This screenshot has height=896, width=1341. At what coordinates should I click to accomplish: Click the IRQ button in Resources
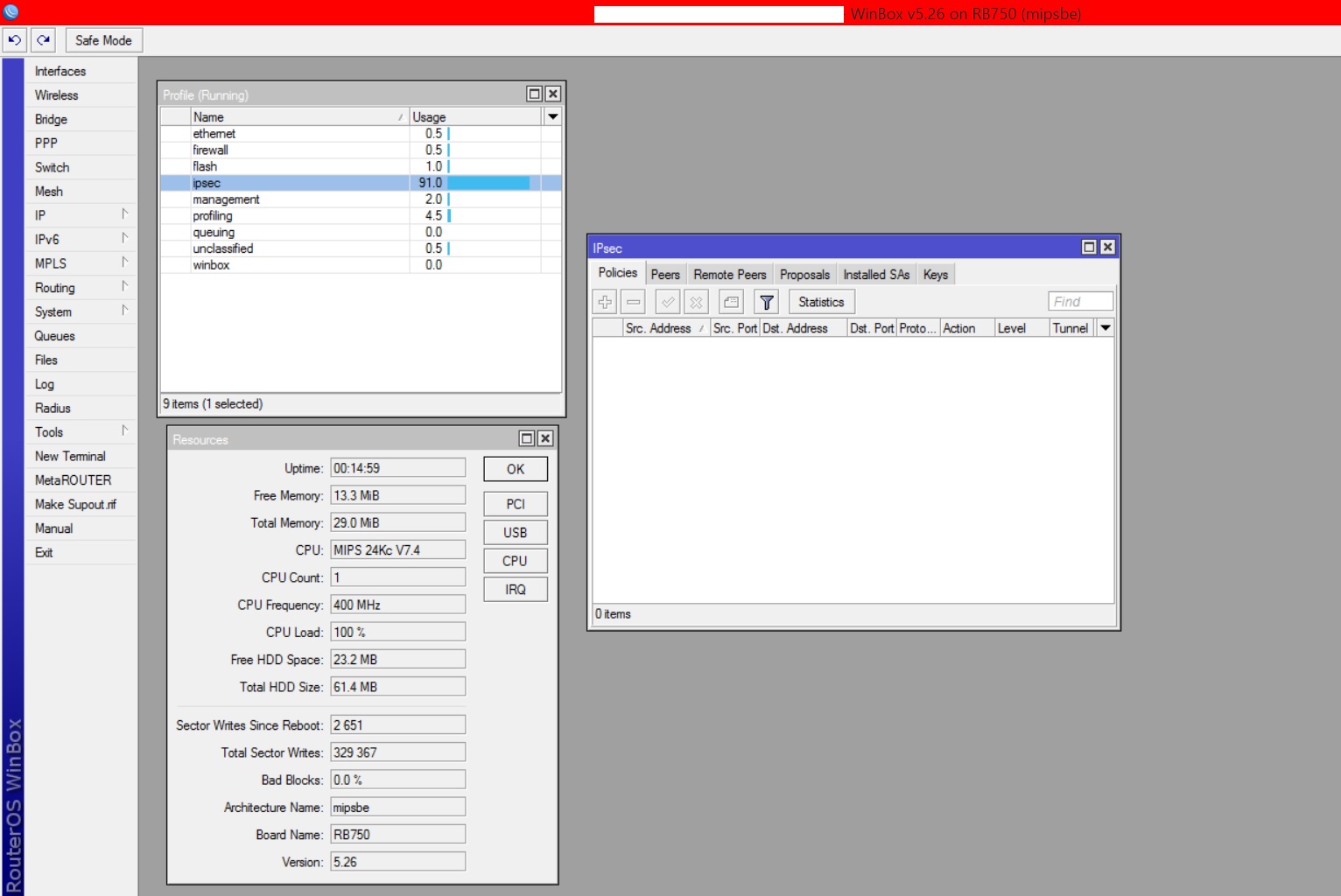pos(516,590)
